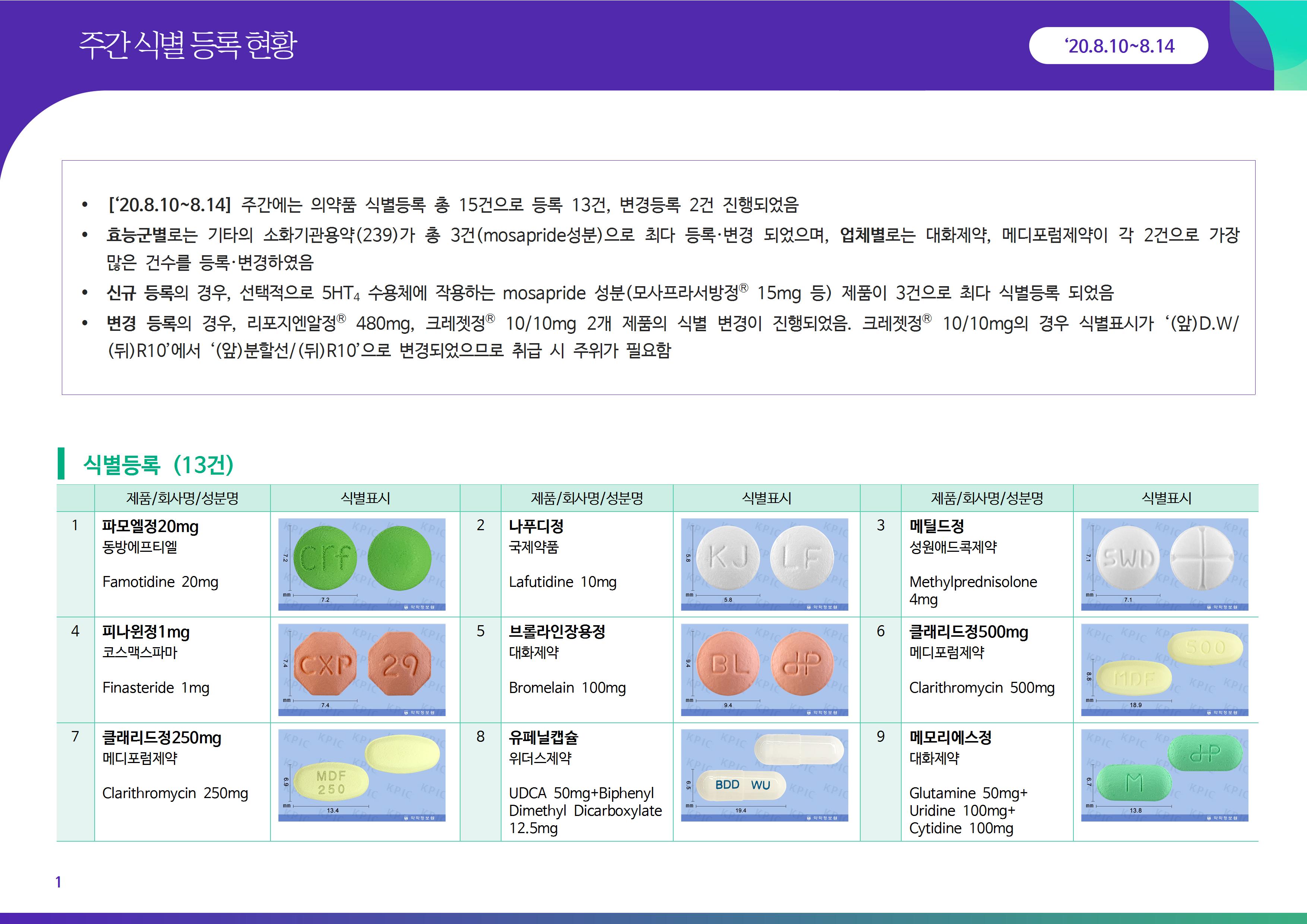Click the BL dP bromelain tablet image

pos(764,669)
